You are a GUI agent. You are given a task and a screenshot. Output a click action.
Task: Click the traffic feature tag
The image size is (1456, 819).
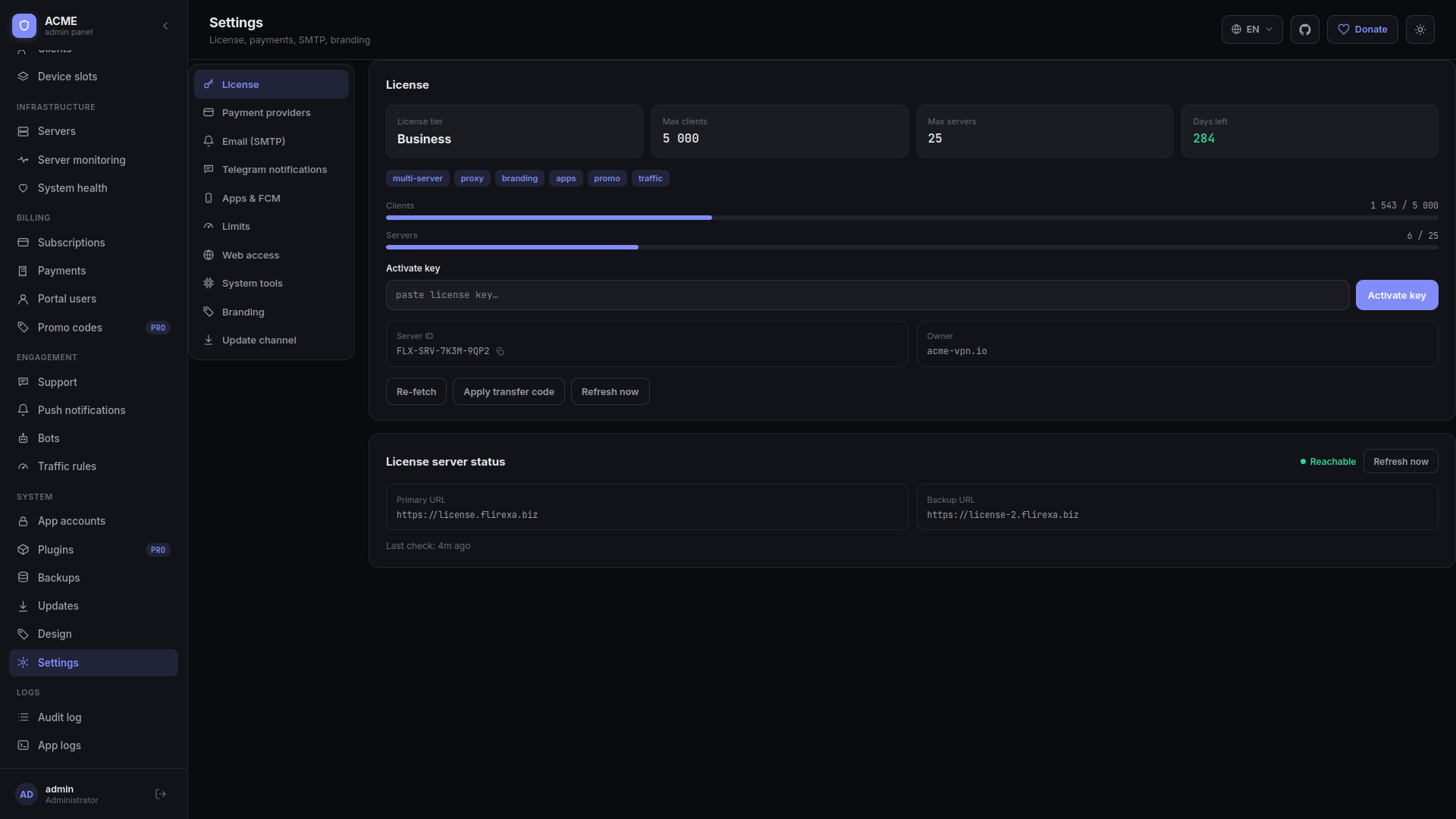[651, 178]
